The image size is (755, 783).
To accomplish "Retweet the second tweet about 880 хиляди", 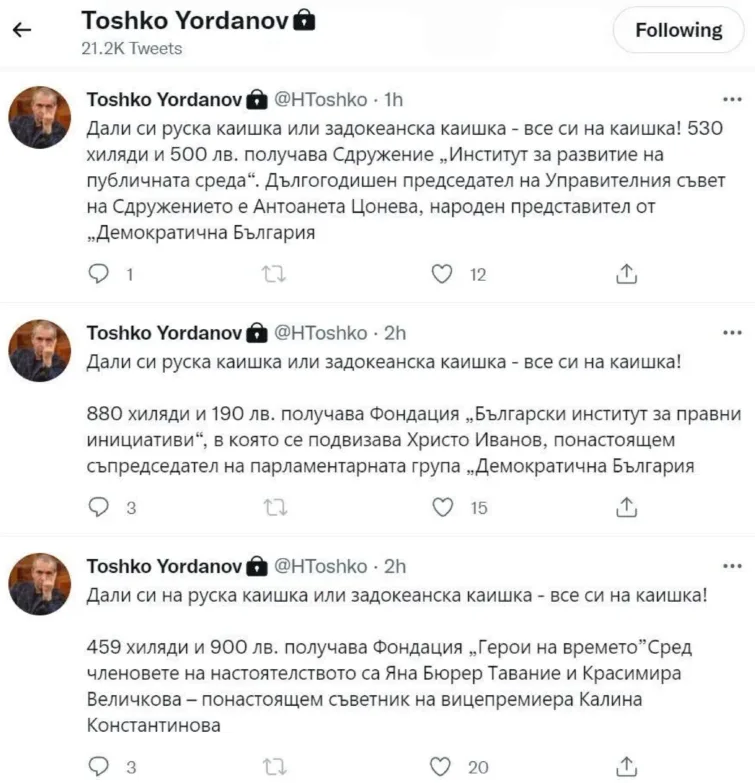I will (272, 508).
